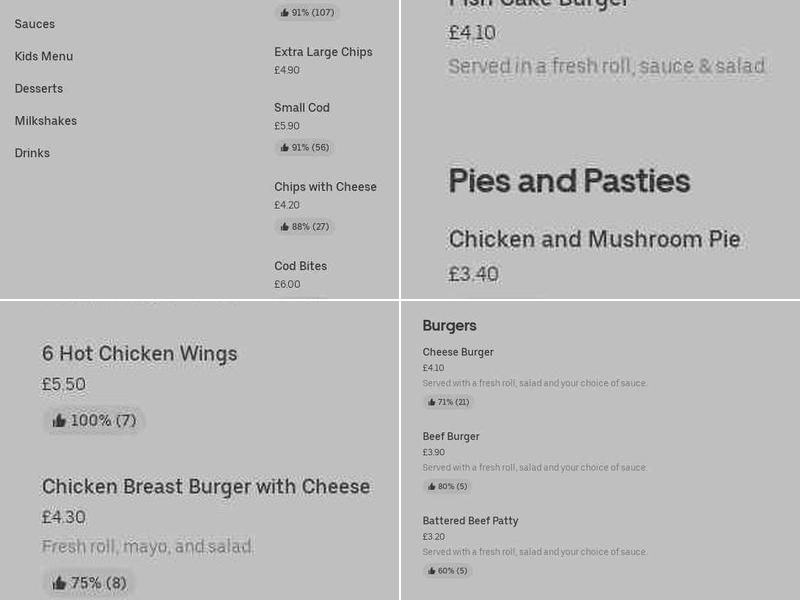Click the thumbs-up icon under Small Cod
Screen dimensions: 800x600
(x=304, y=147)
